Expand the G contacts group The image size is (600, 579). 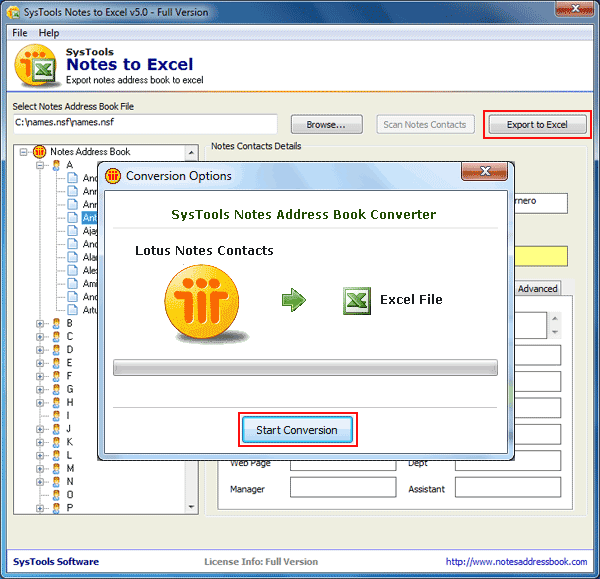40,390
